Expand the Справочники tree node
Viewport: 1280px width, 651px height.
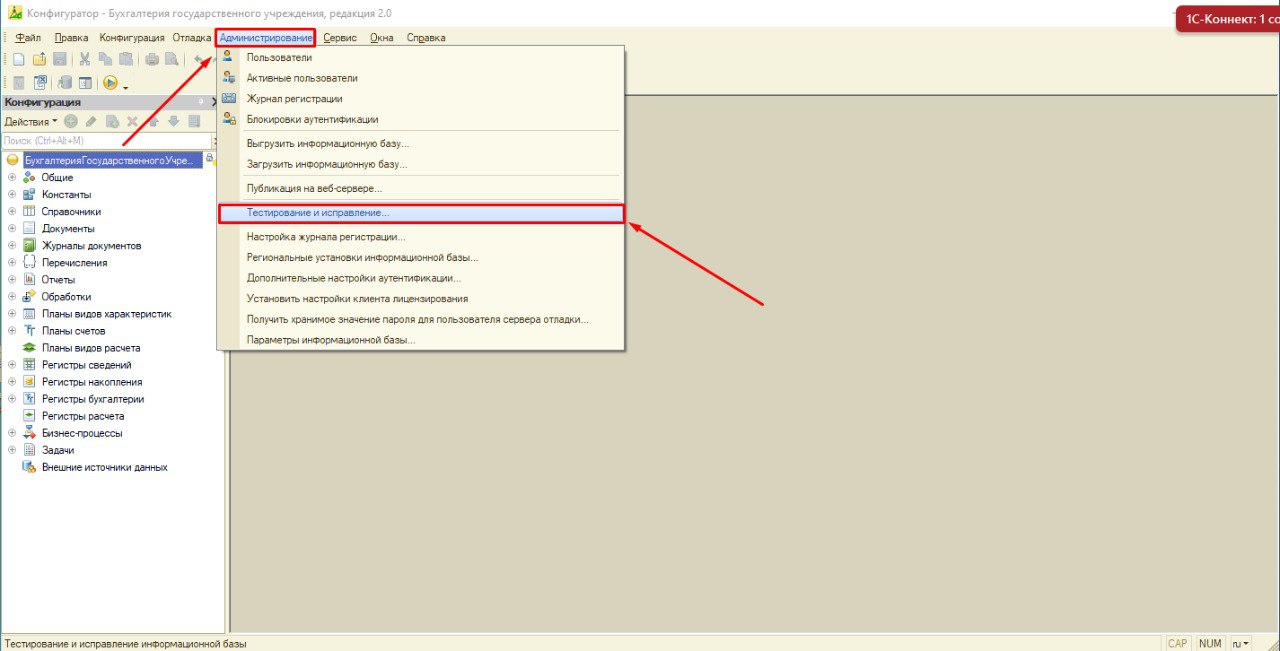point(12,212)
